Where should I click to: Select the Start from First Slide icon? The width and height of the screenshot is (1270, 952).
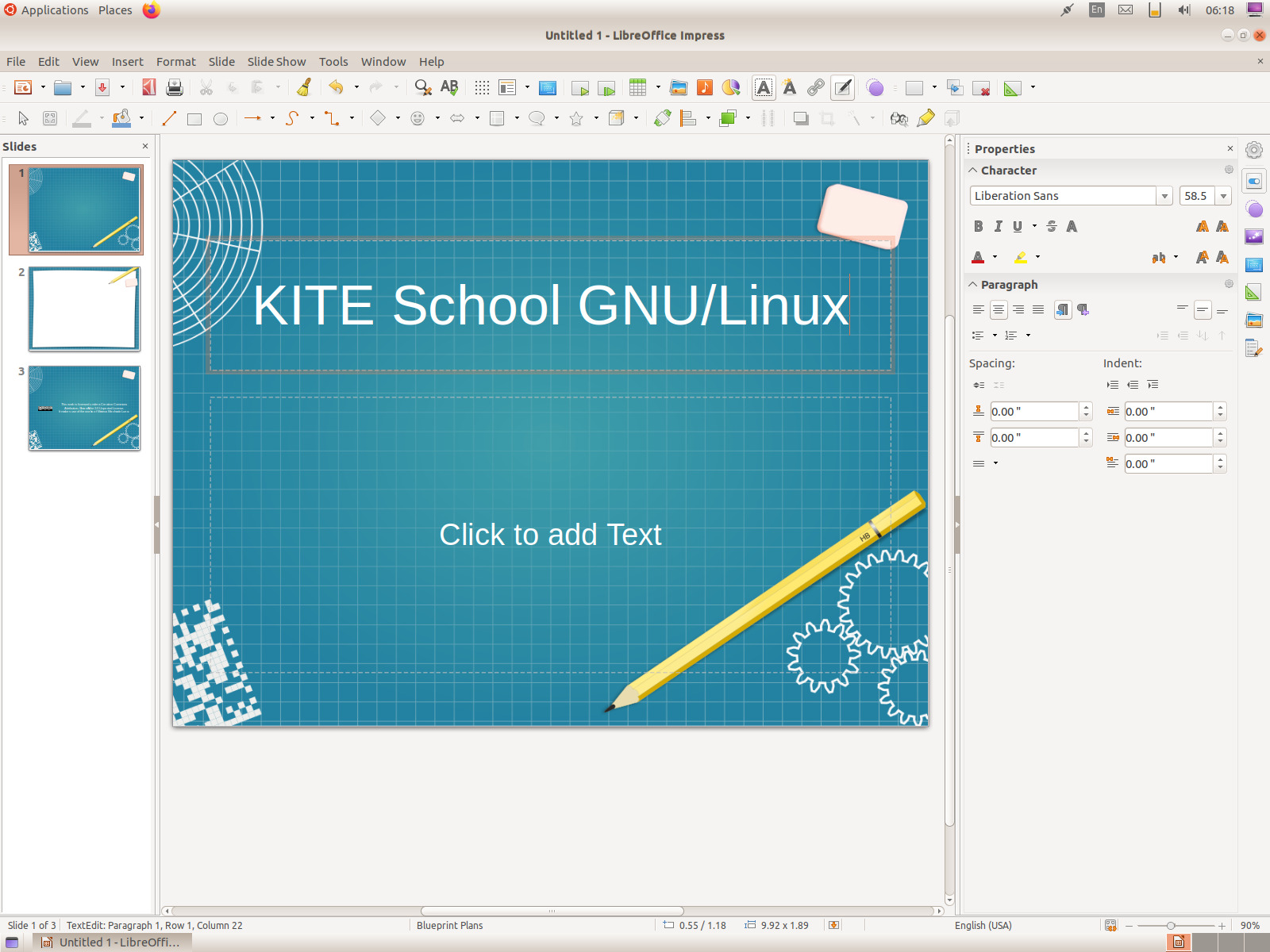coord(582,87)
